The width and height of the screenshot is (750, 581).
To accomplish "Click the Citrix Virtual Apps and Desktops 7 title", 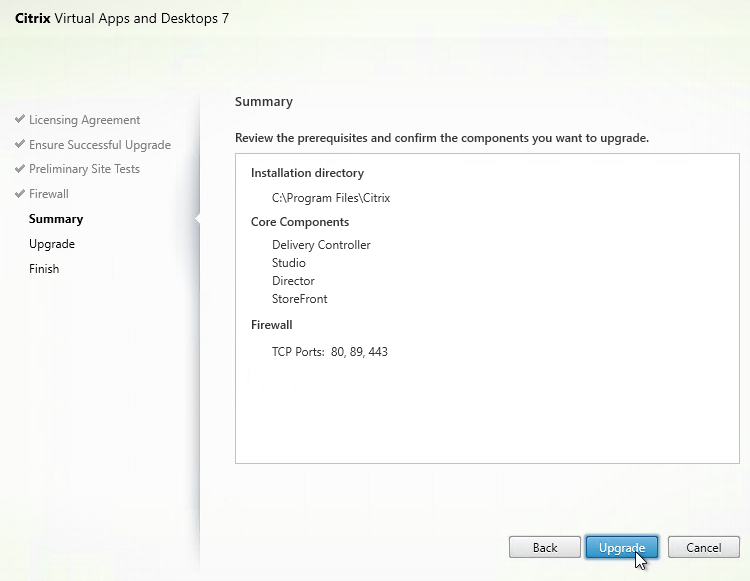I will (x=122, y=19).
